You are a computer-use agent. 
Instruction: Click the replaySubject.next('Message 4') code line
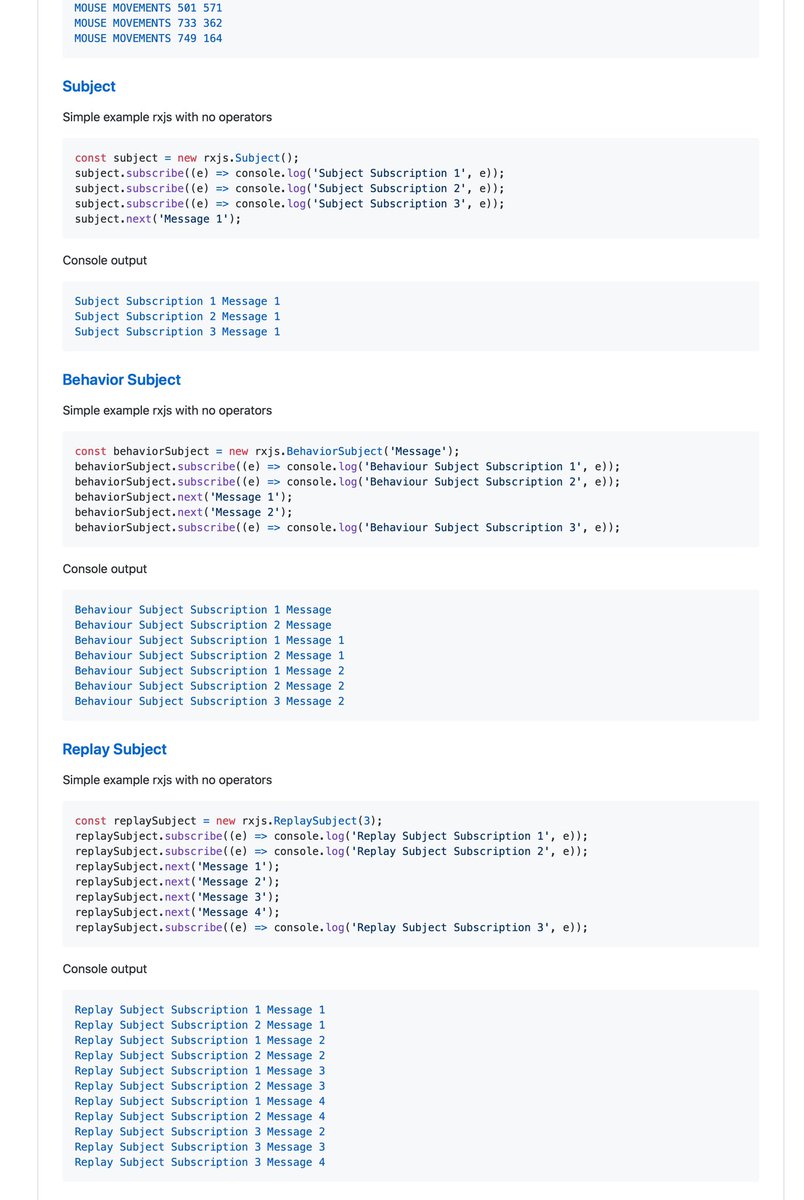coord(177,912)
